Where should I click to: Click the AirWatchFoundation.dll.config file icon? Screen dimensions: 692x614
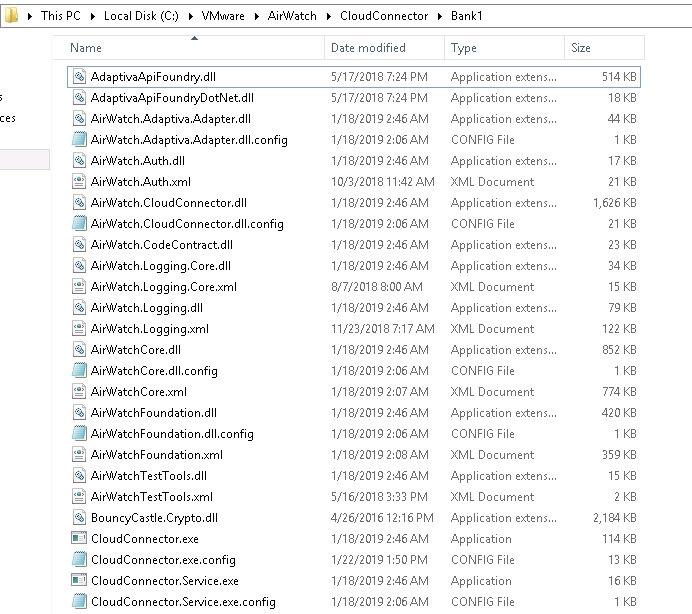[79, 433]
